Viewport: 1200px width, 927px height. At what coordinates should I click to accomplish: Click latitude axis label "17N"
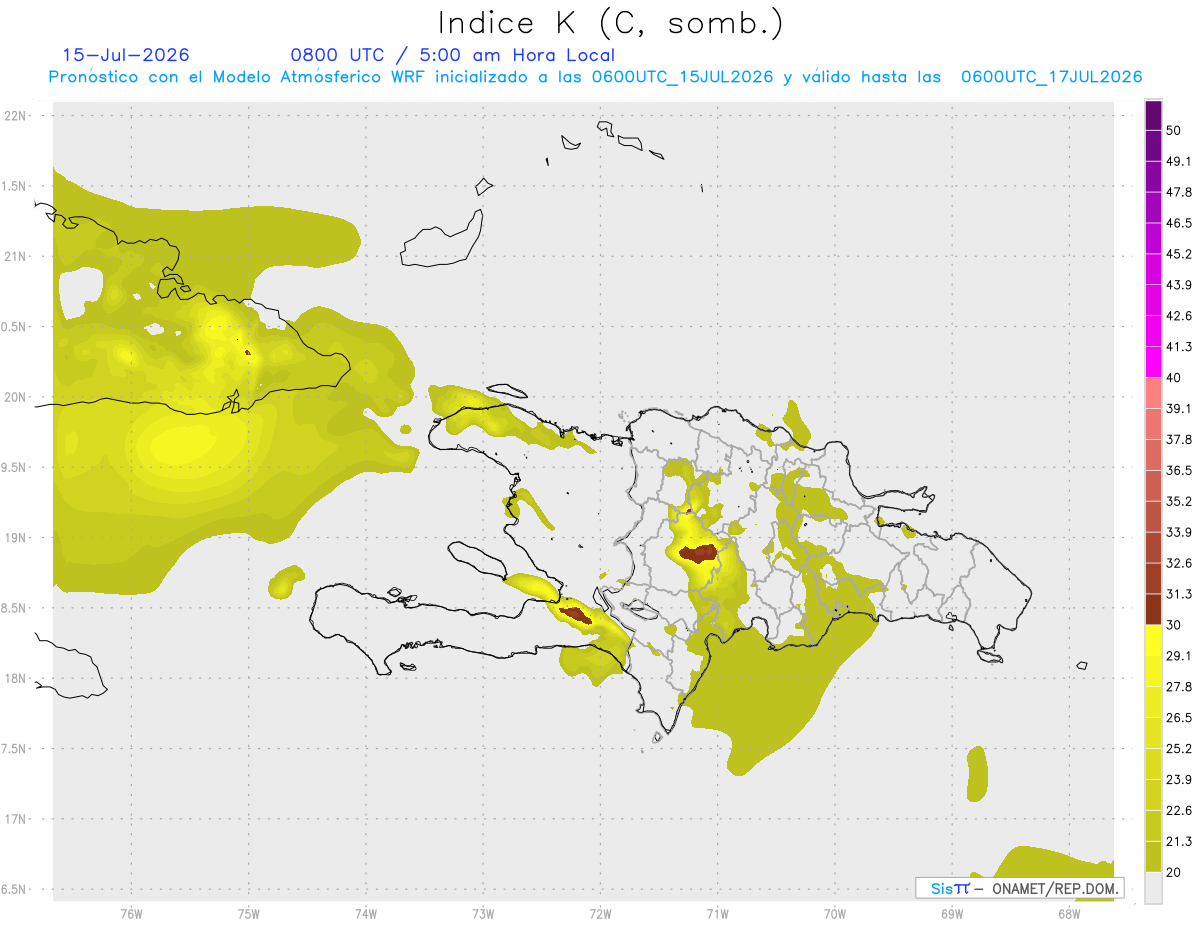[17, 819]
